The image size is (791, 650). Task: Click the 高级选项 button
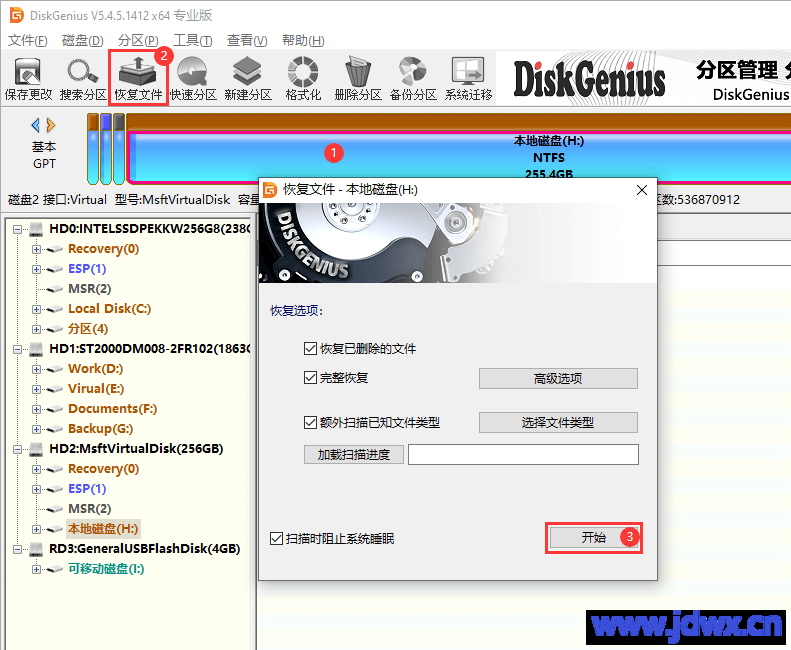coord(558,378)
